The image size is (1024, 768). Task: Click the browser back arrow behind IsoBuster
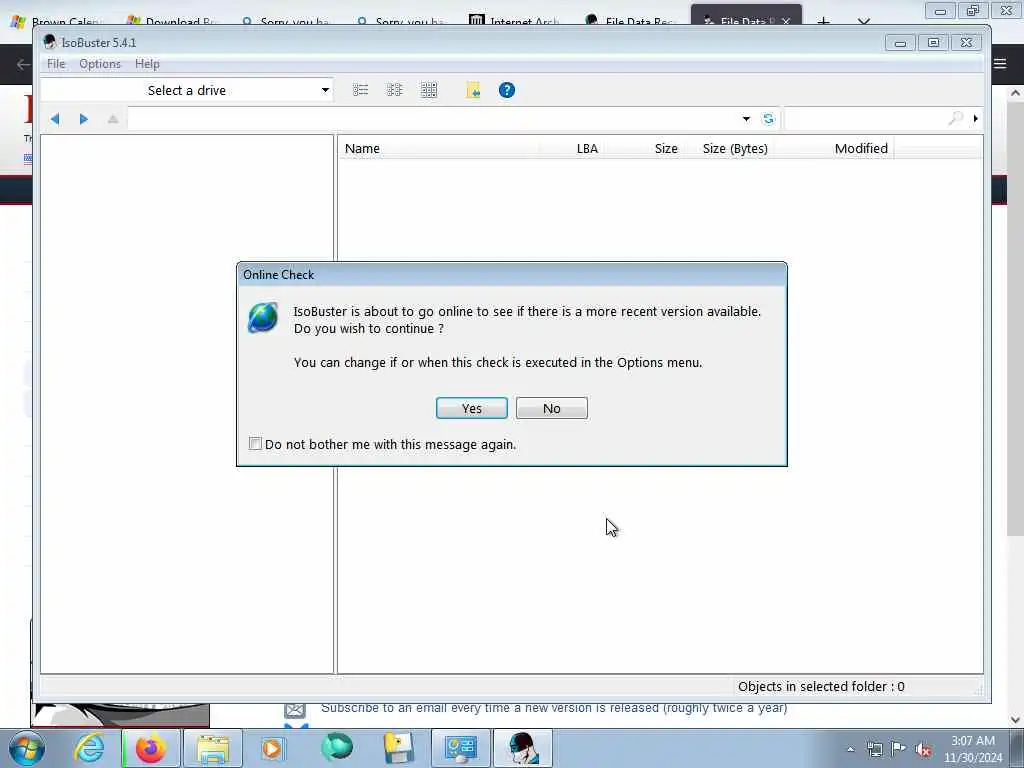(22, 64)
